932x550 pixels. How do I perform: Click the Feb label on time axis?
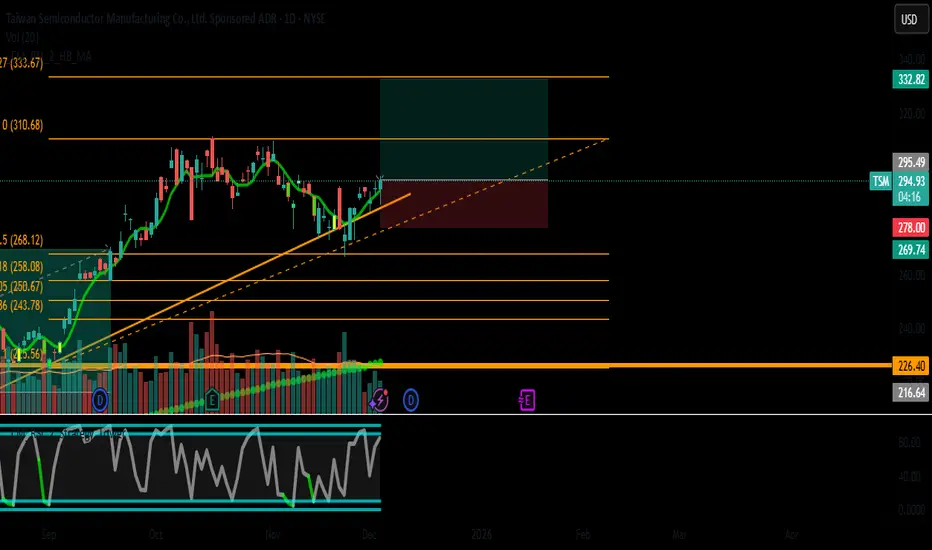tap(582, 535)
